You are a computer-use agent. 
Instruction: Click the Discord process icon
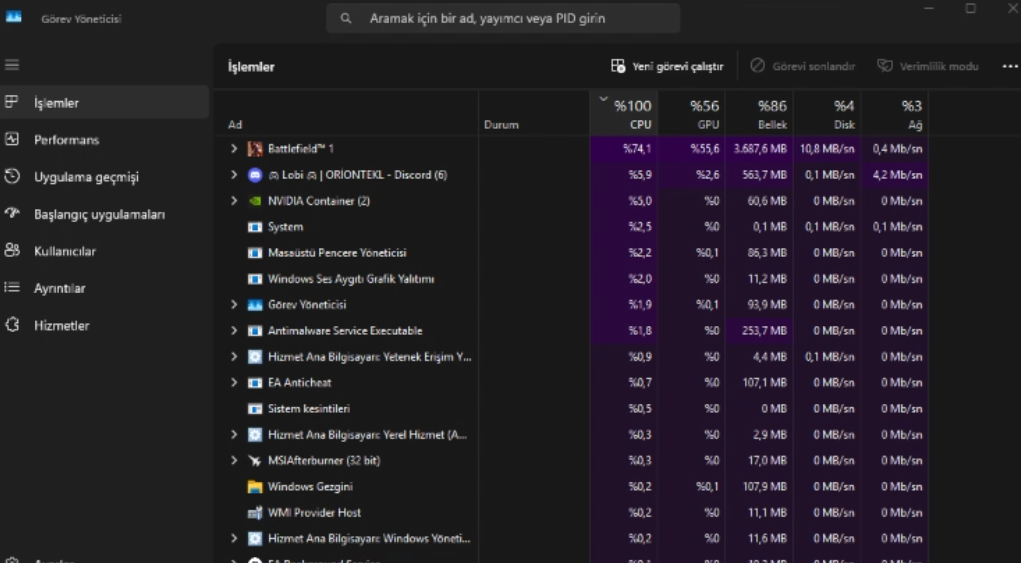[255, 175]
